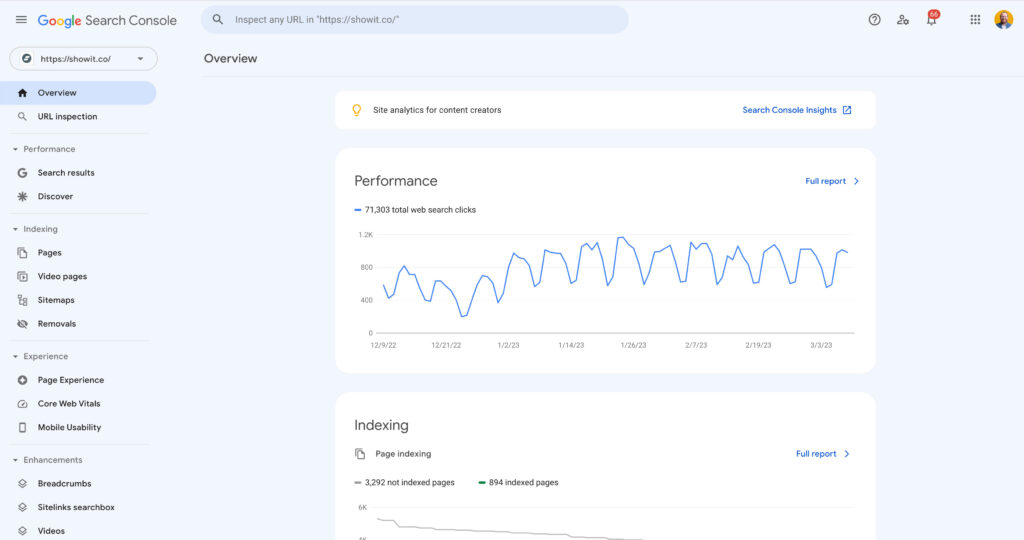1024x540 pixels.
Task: Open the Page indexing Full report link
Action: point(822,454)
